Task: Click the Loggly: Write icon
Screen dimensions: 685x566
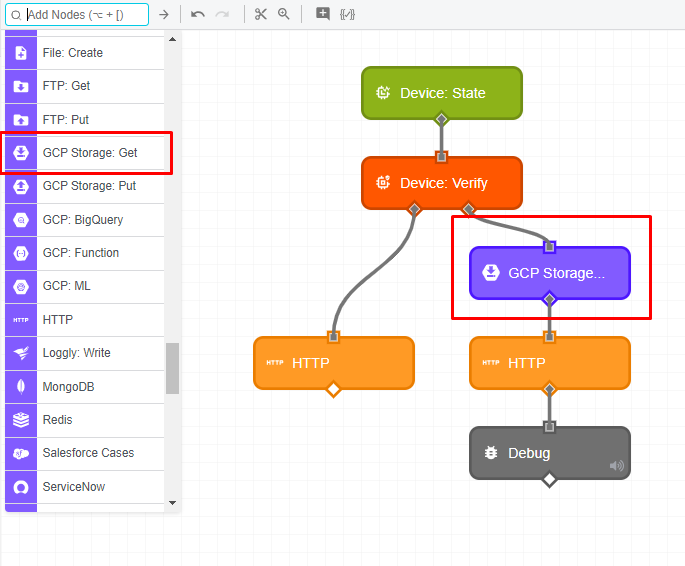Action: pos(21,353)
